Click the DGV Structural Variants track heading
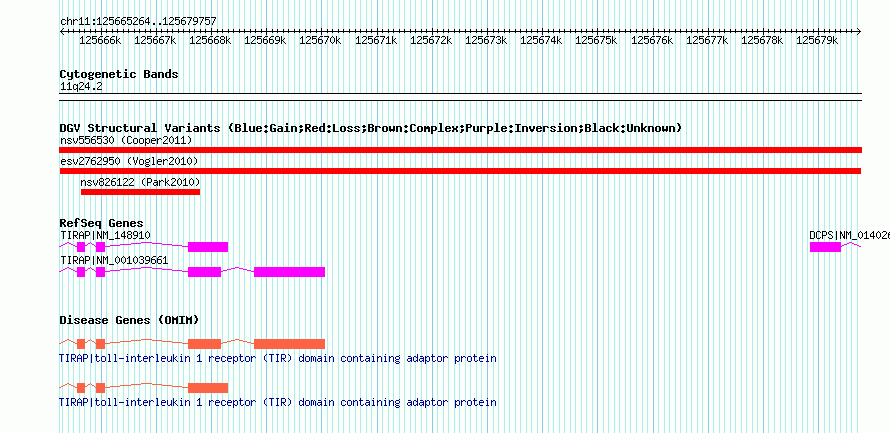Image resolution: width=890 pixels, height=433 pixels. click(371, 128)
